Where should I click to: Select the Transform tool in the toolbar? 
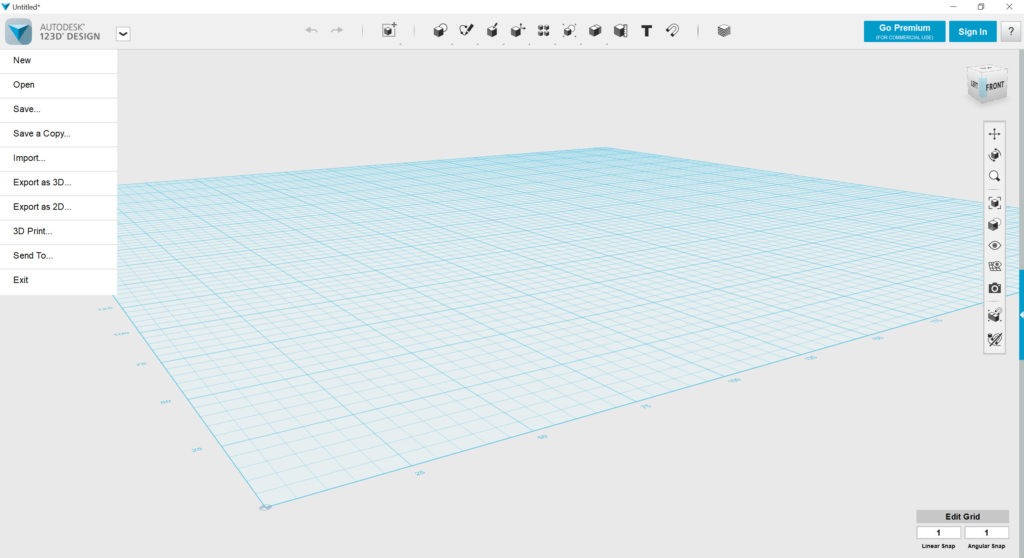(389, 31)
